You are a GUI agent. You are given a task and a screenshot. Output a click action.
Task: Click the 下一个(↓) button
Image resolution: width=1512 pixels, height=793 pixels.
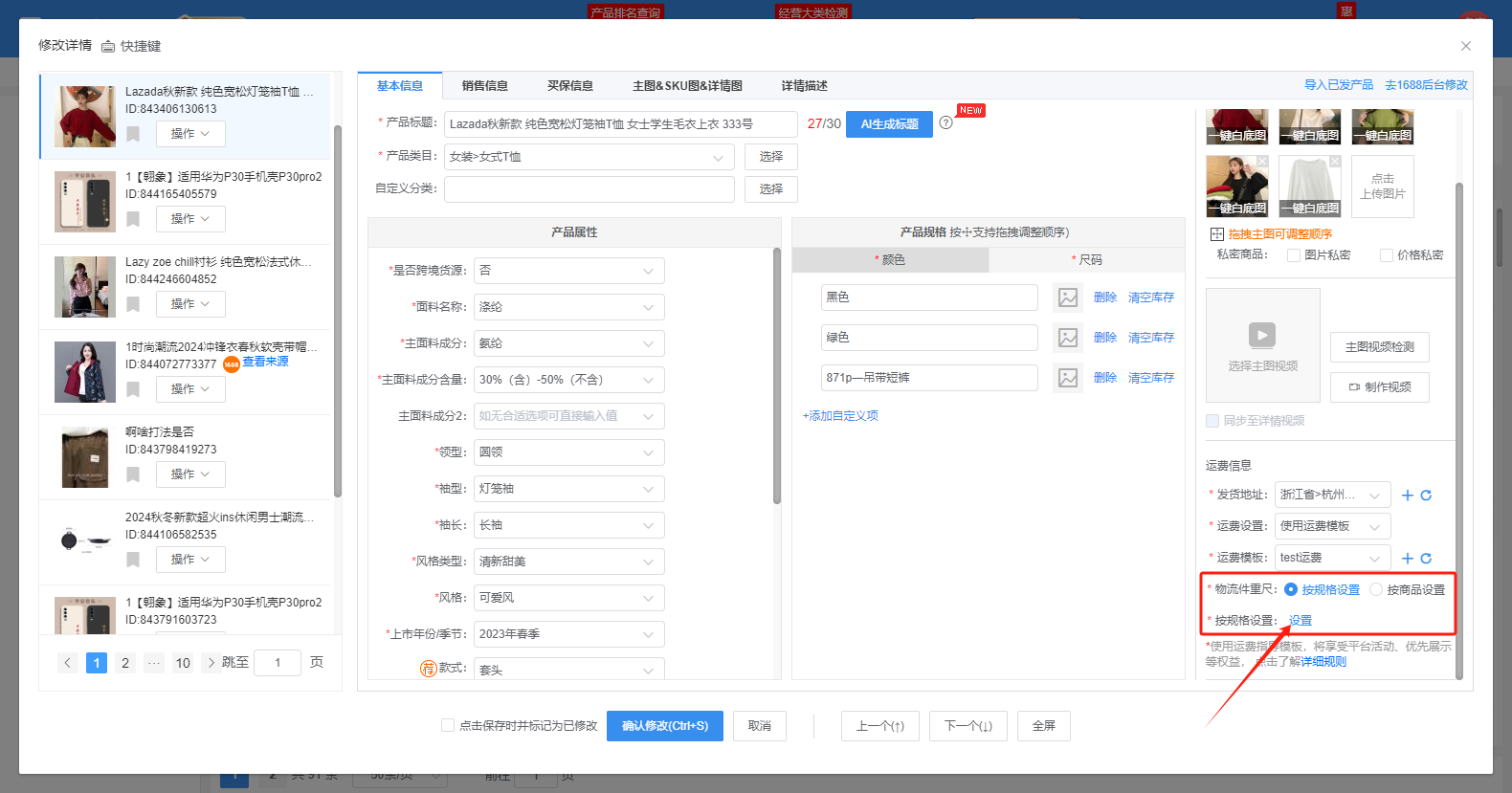[x=968, y=726]
